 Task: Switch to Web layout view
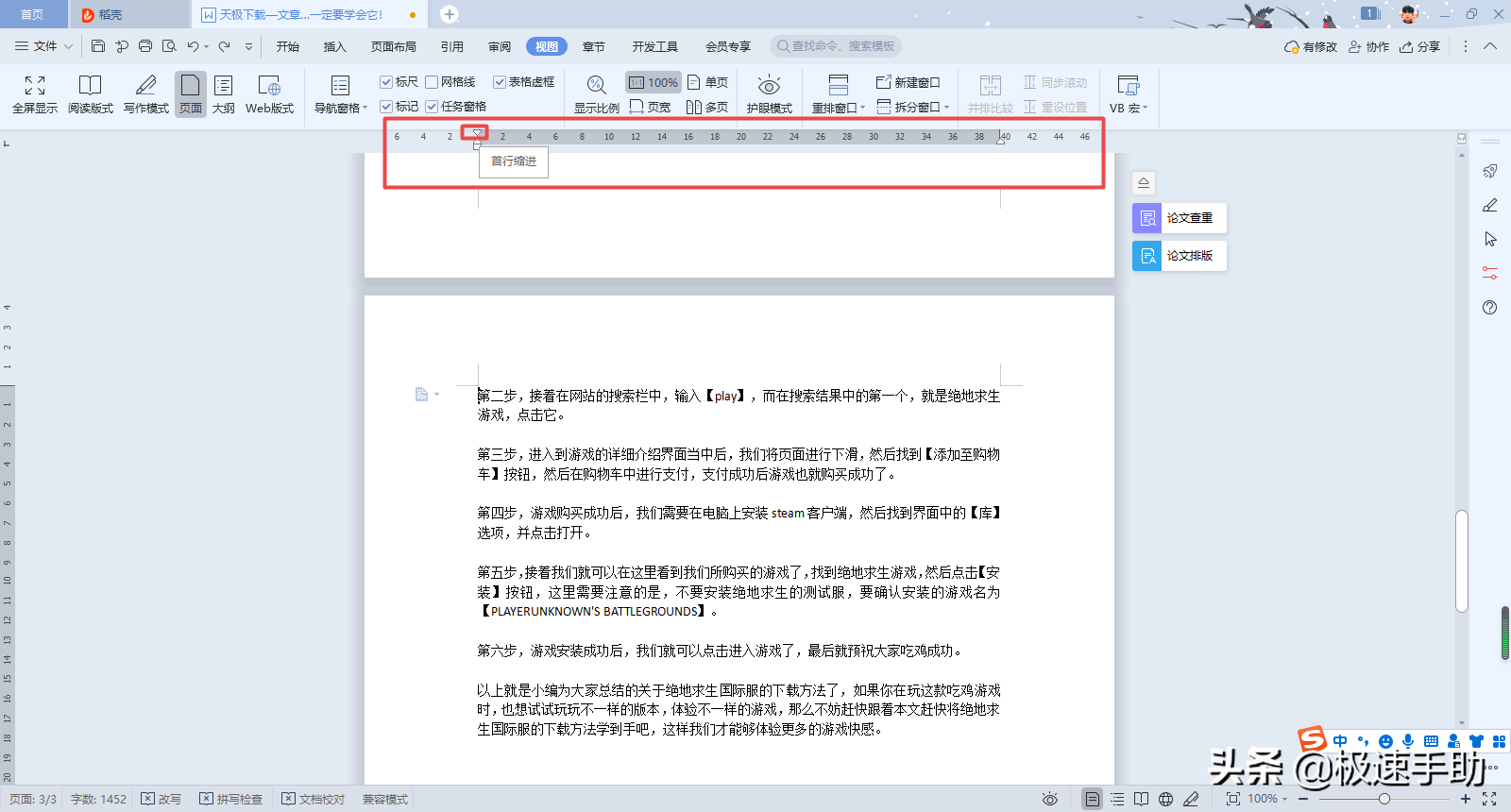pos(269,95)
